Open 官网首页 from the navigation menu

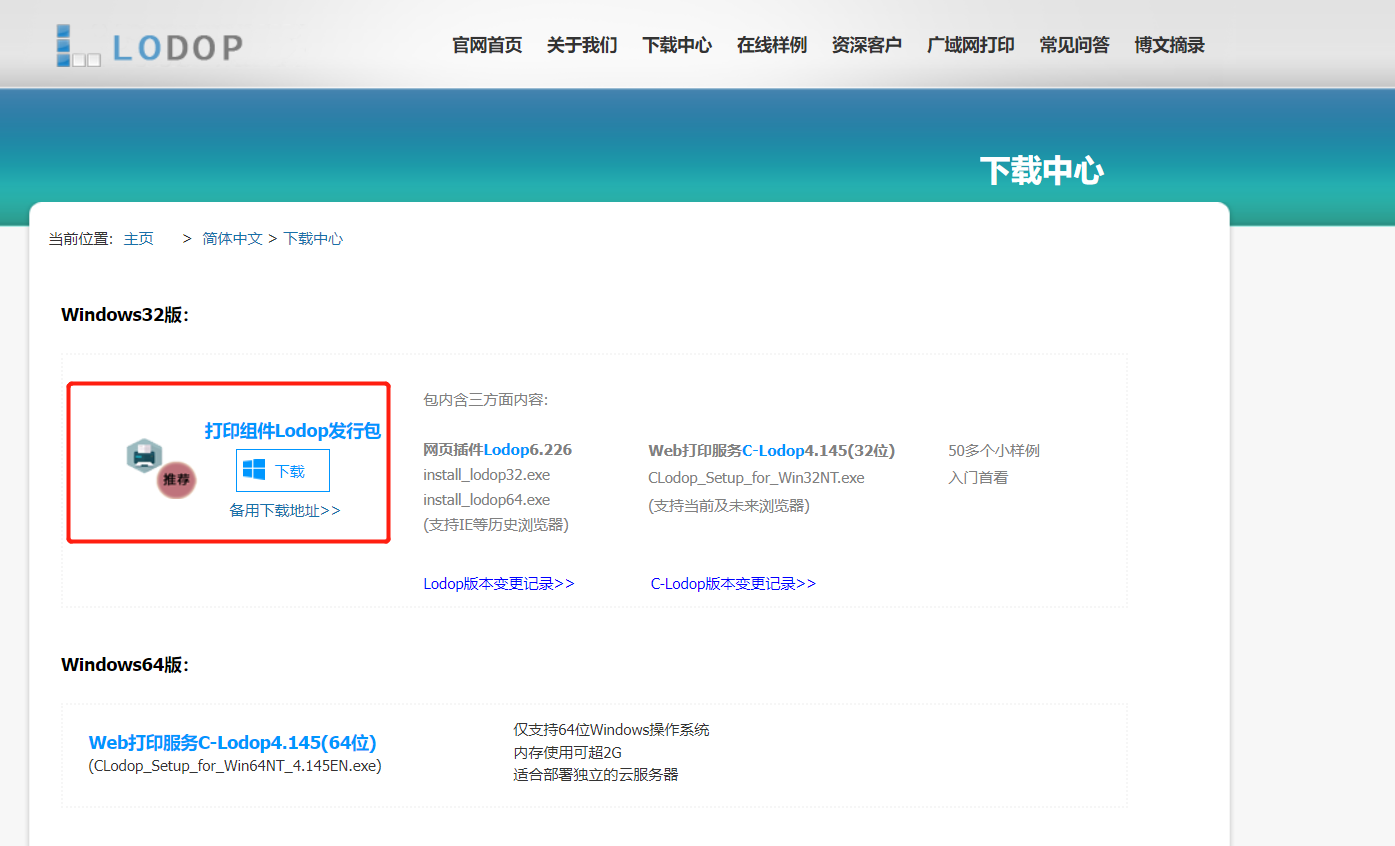[487, 45]
